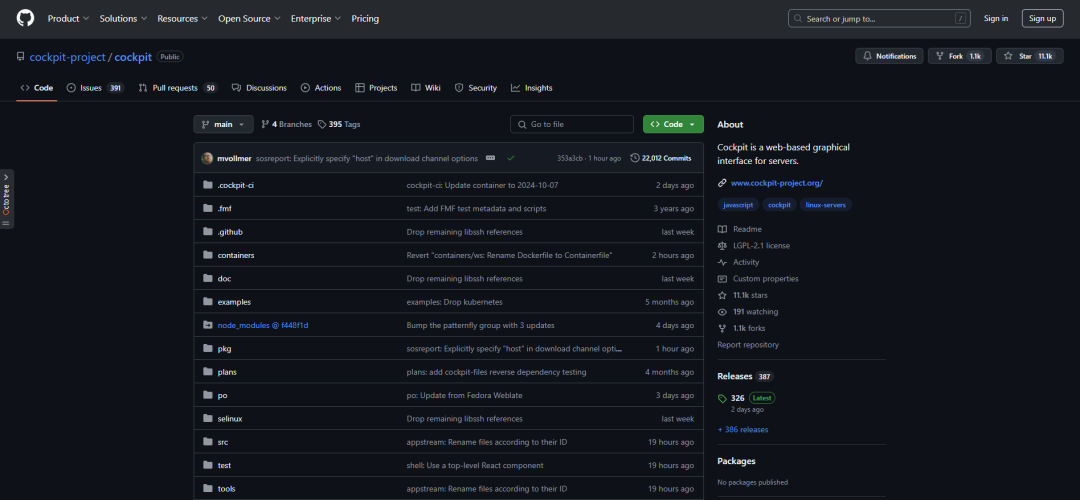Open the 395 Tags link
This screenshot has width=1080, height=500.
(x=339, y=125)
